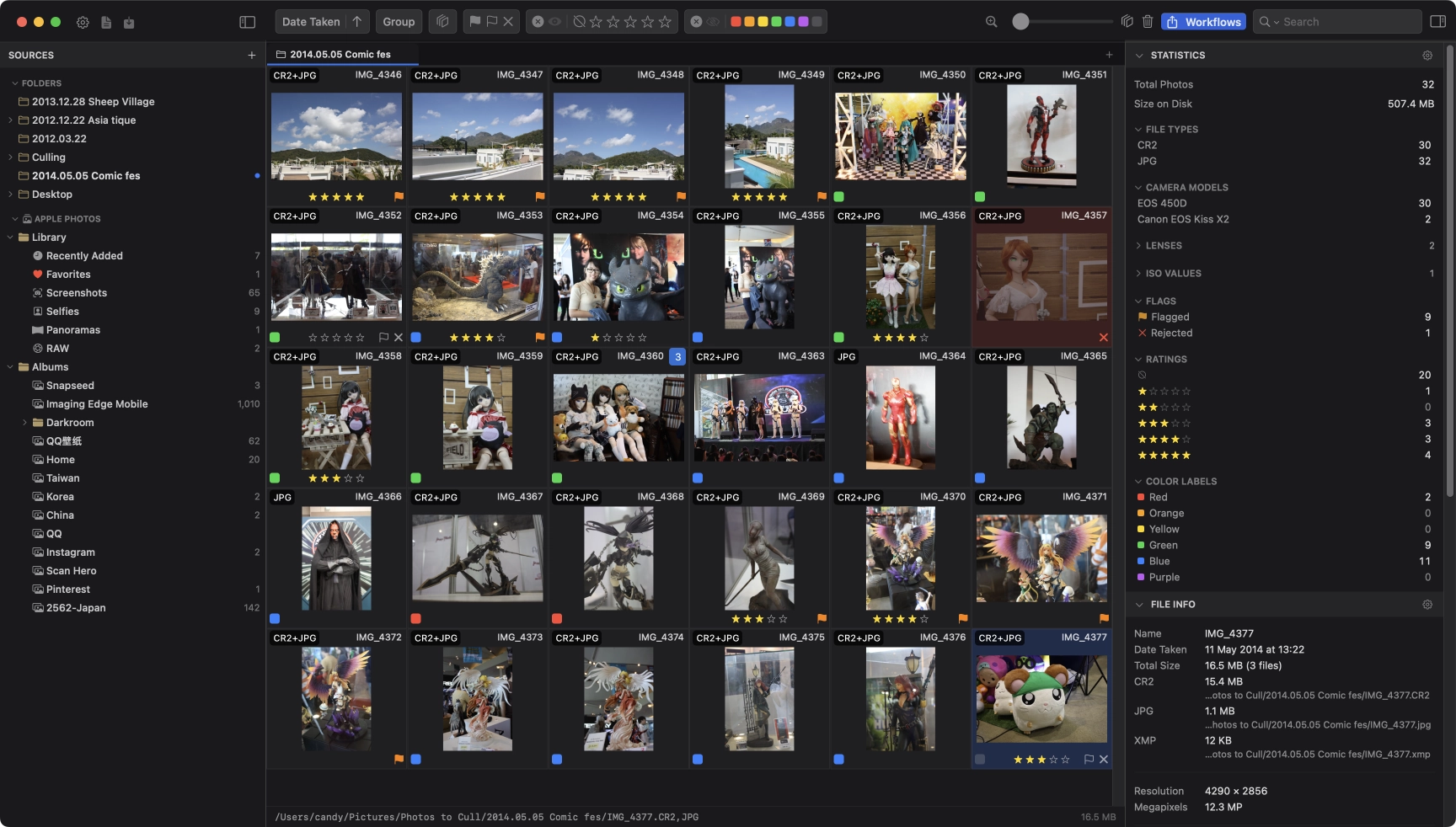Click the import download icon in the title bar
Viewport: 1456px width, 827px height.
tap(129, 23)
